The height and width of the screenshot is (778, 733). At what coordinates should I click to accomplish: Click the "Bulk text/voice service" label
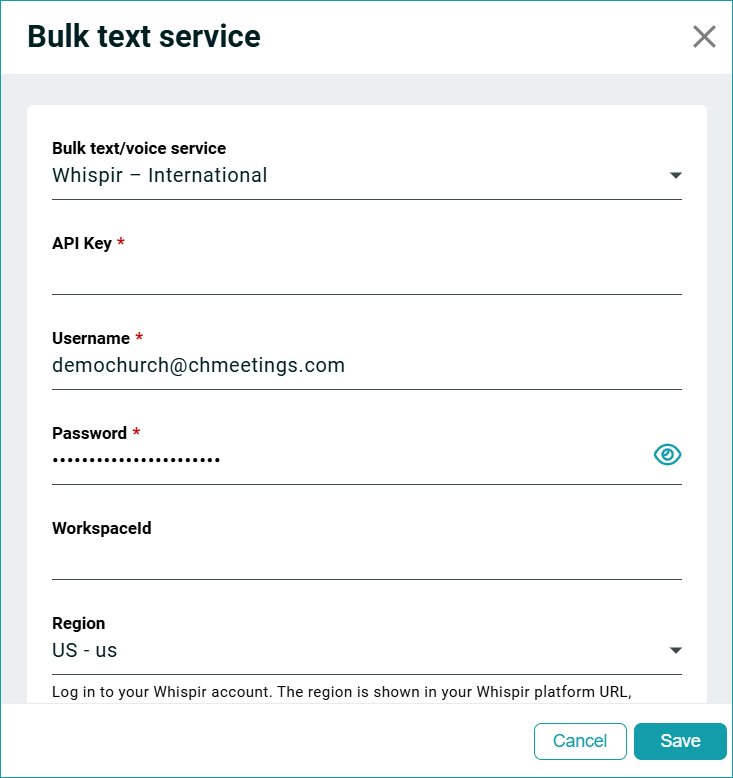click(139, 149)
